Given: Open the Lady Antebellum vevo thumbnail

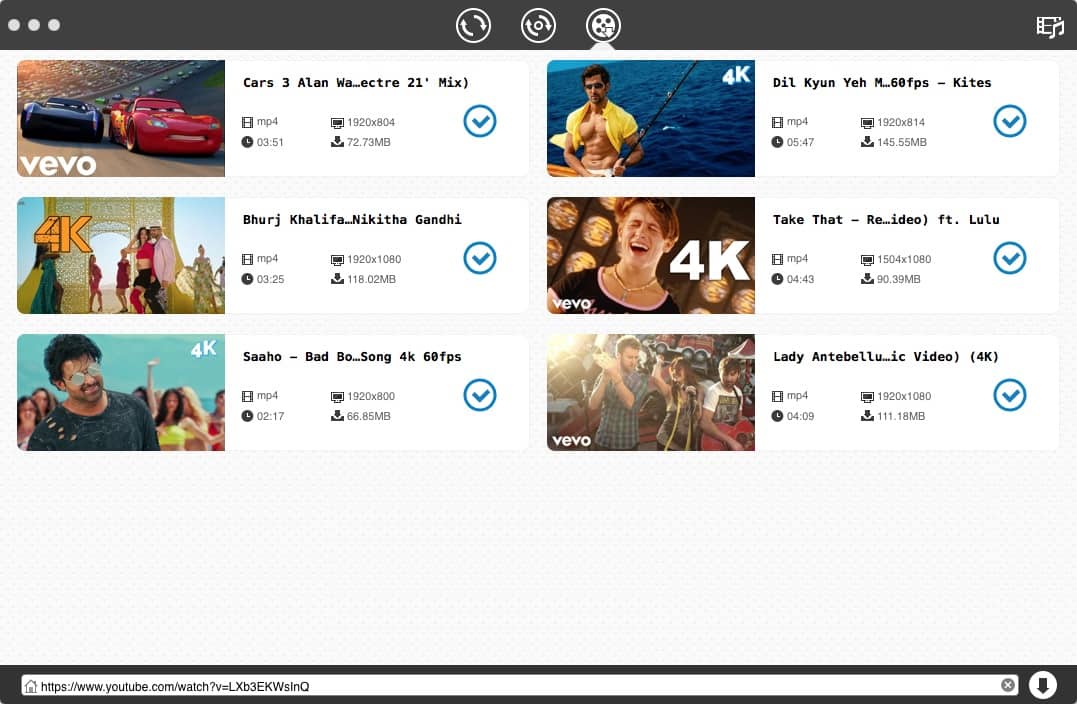Looking at the screenshot, I should pos(650,392).
